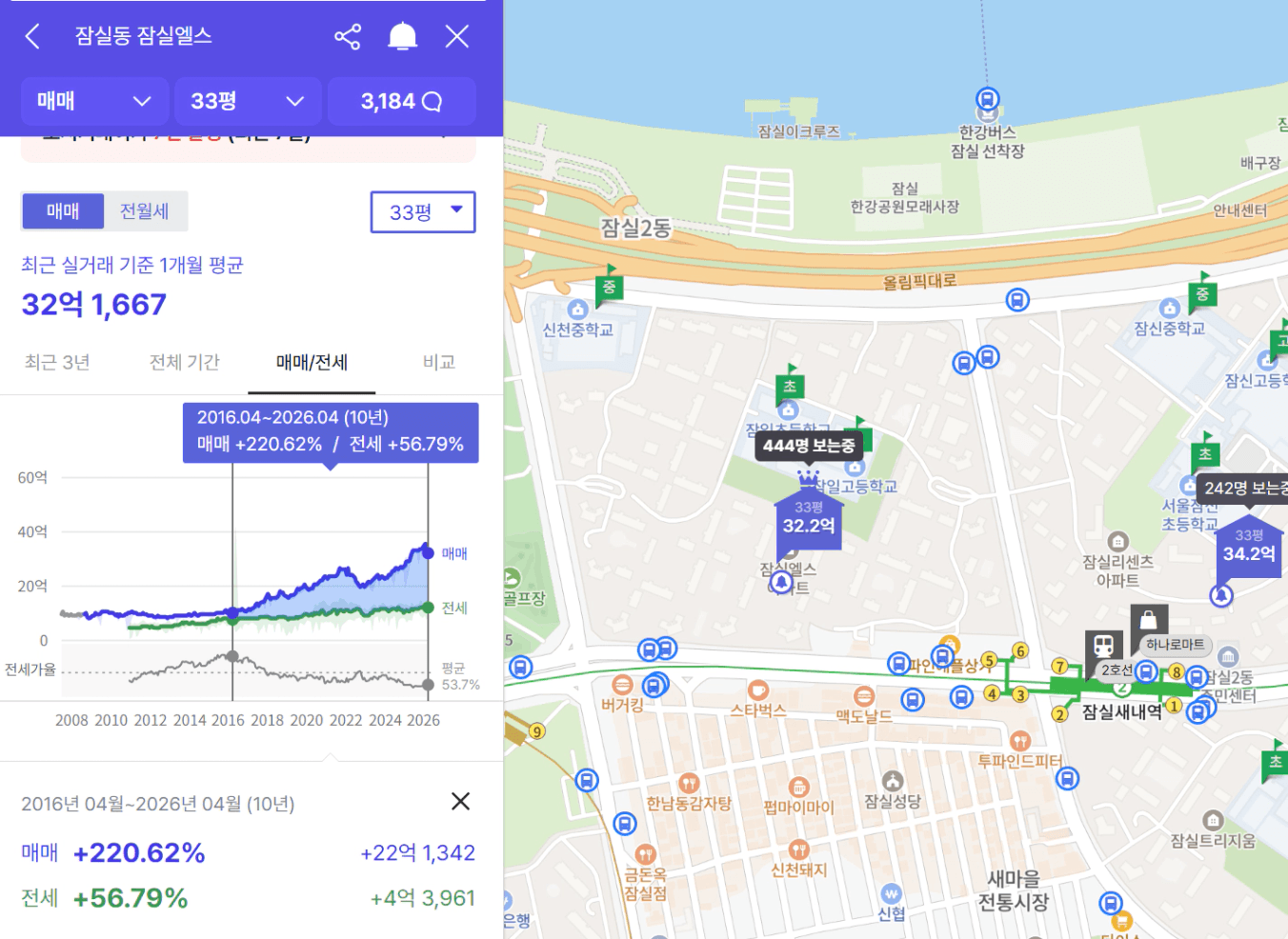The image size is (1288, 939).
Task: Click subway exit 6 marker
Action: pos(1020,650)
